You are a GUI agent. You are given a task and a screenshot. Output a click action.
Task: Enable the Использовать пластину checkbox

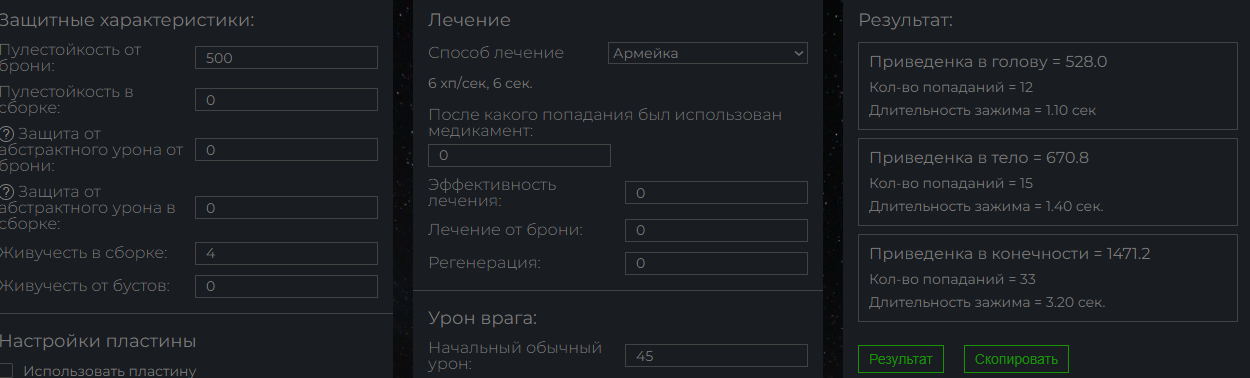[6, 372]
